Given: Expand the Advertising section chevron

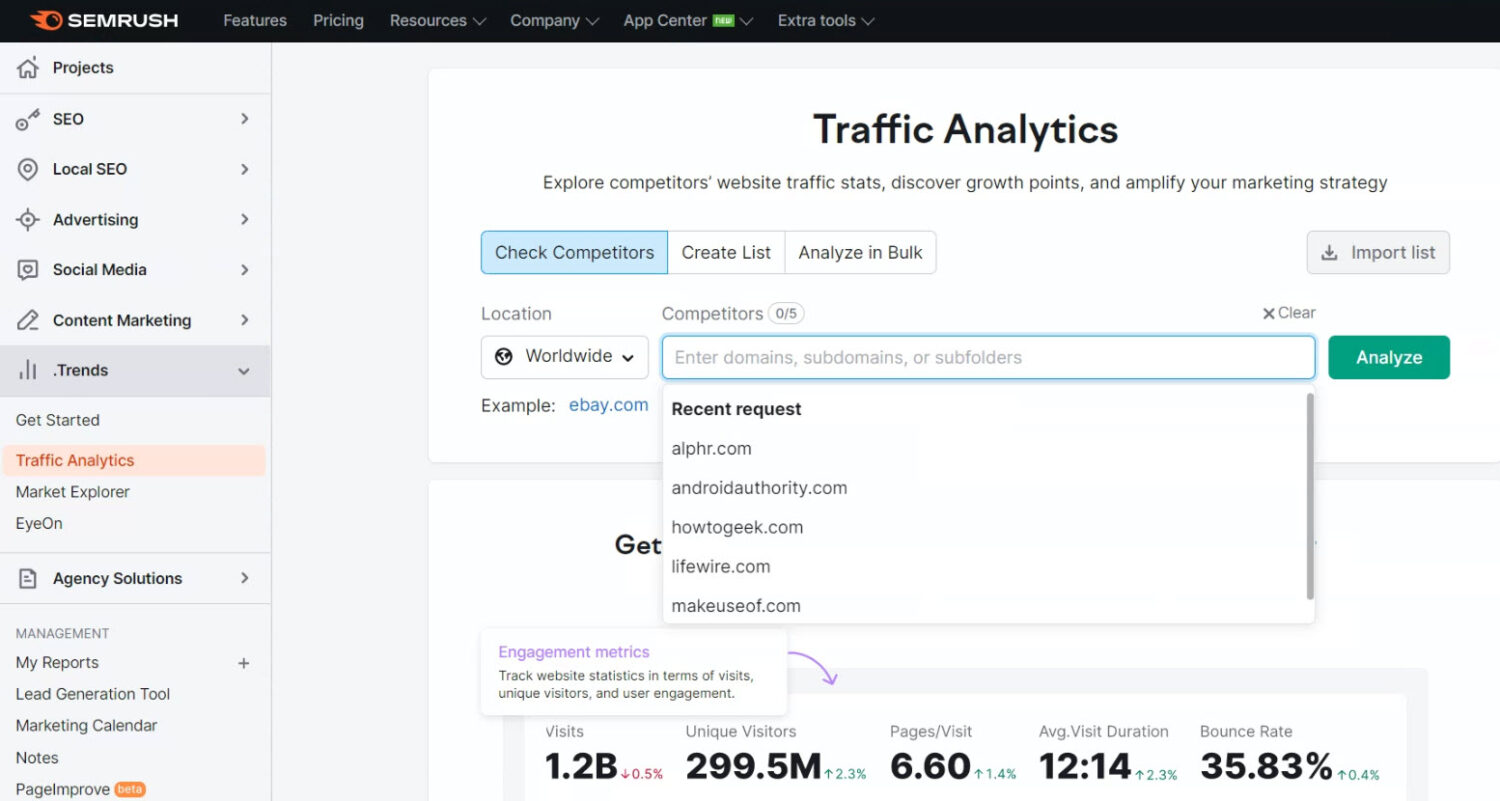Looking at the screenshot, I should [244, 220].
